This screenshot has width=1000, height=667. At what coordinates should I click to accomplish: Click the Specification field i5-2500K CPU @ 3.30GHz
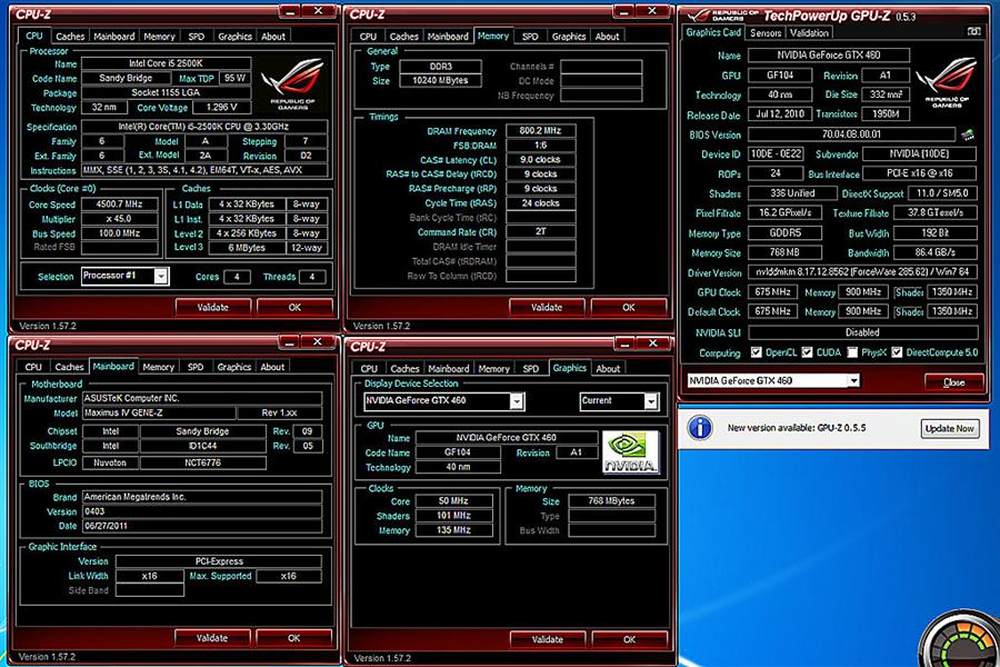204,126
